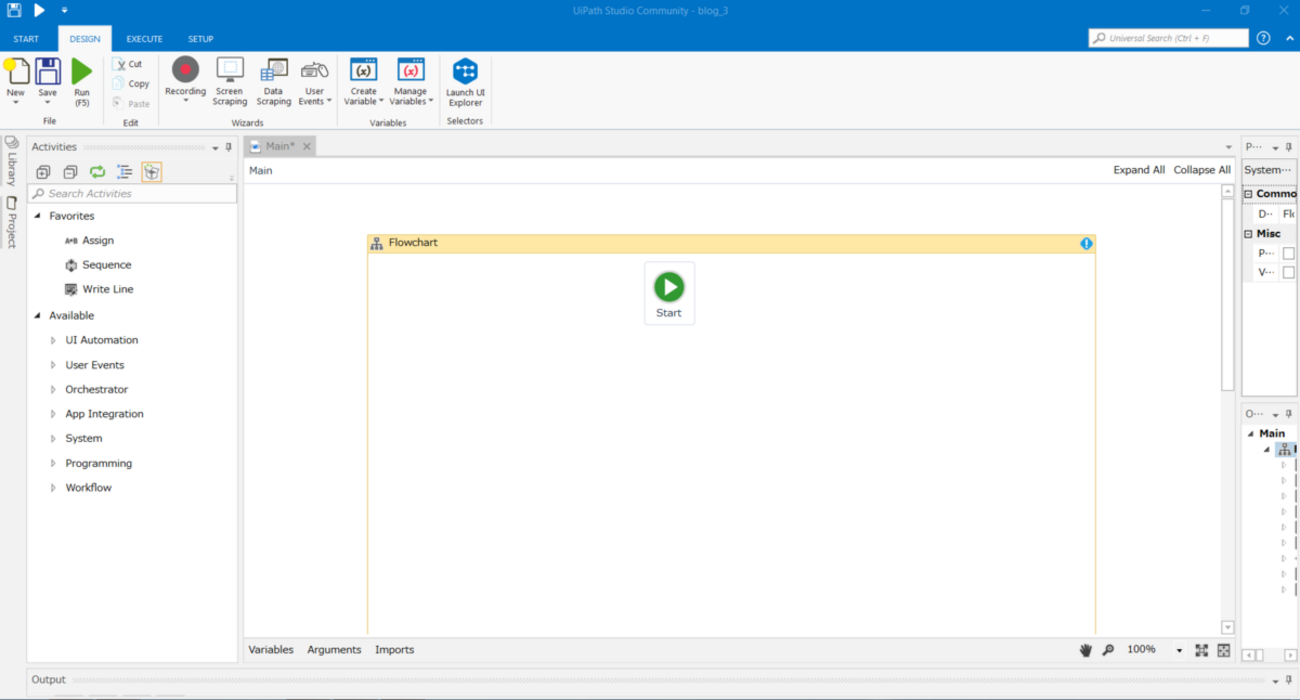Image resolution: width=1300 pixels, height=700 pixels.
Task: Click the Search Activities input field
Action: [x=135, y=193]
